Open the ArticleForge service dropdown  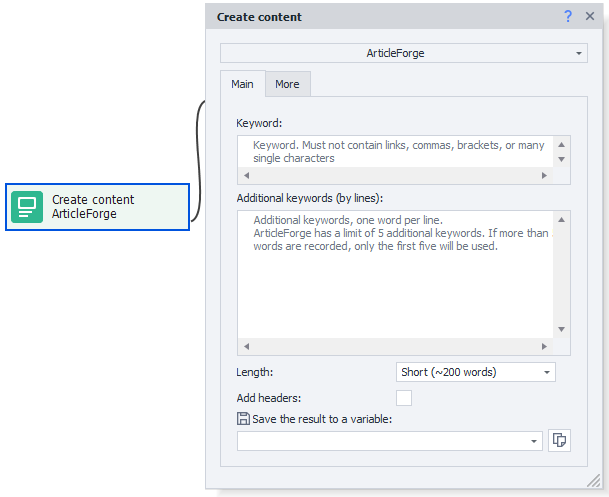[404, 53]
